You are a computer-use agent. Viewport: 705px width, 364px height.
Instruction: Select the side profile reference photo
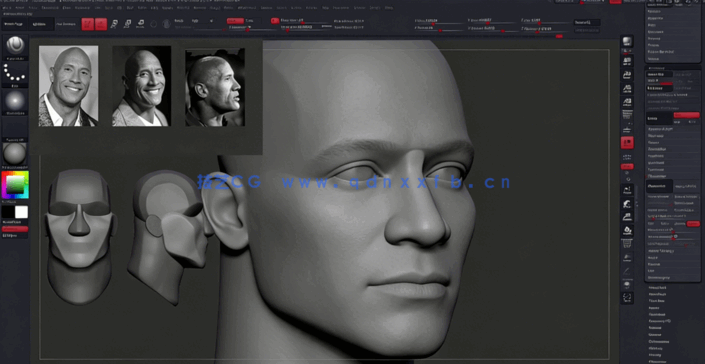coord(215,88)
